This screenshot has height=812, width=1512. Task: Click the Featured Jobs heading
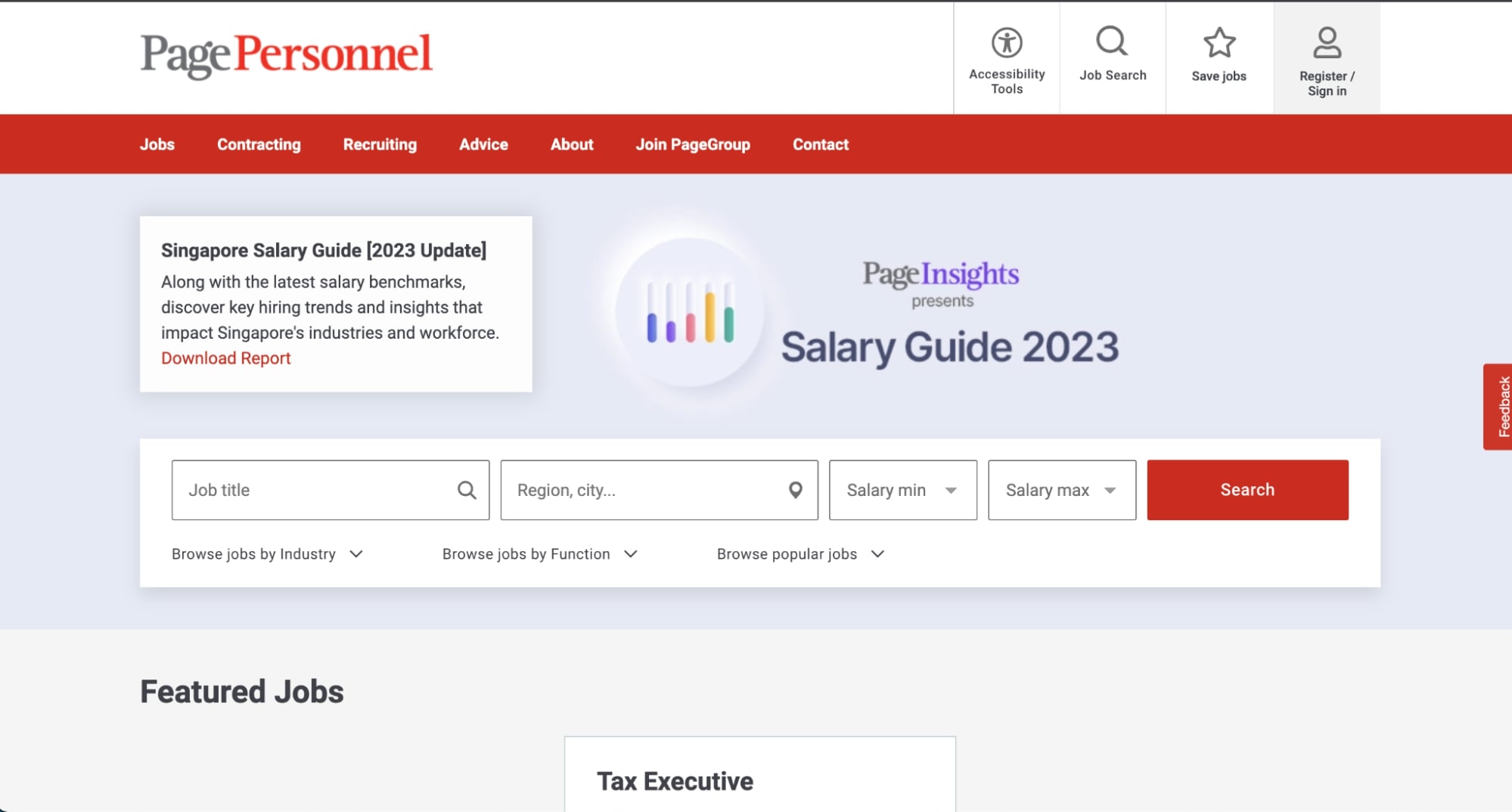[x=242, y=692]
